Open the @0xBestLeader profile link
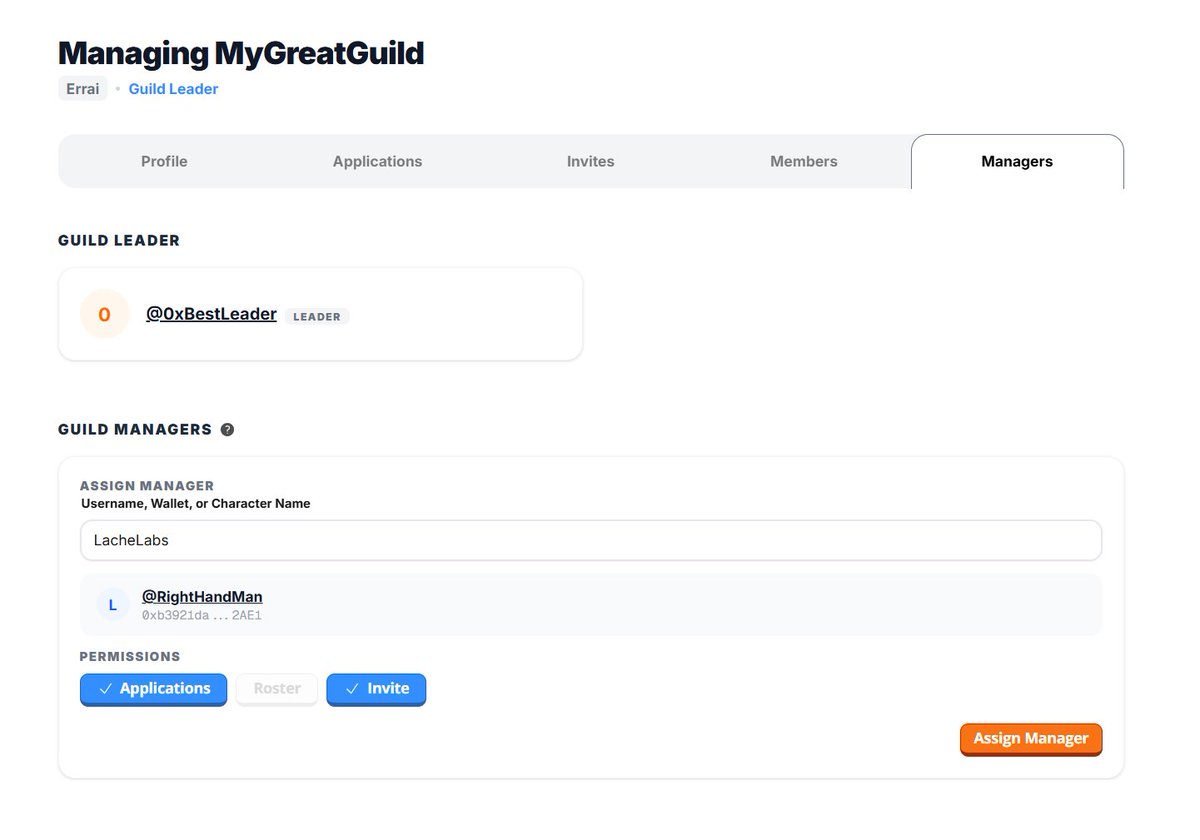Viewport: 1200px width, 840px height. coord(211,314)
